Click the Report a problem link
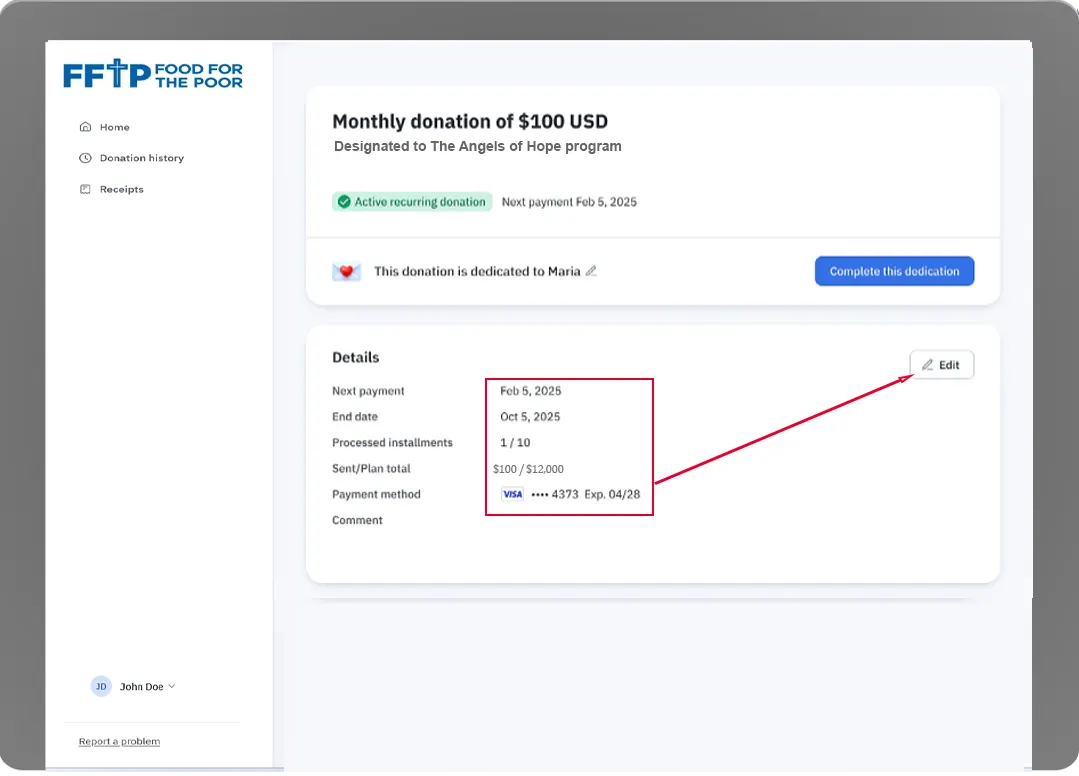The width and height of the screenshot is (1079, 776). coord(119,741)
